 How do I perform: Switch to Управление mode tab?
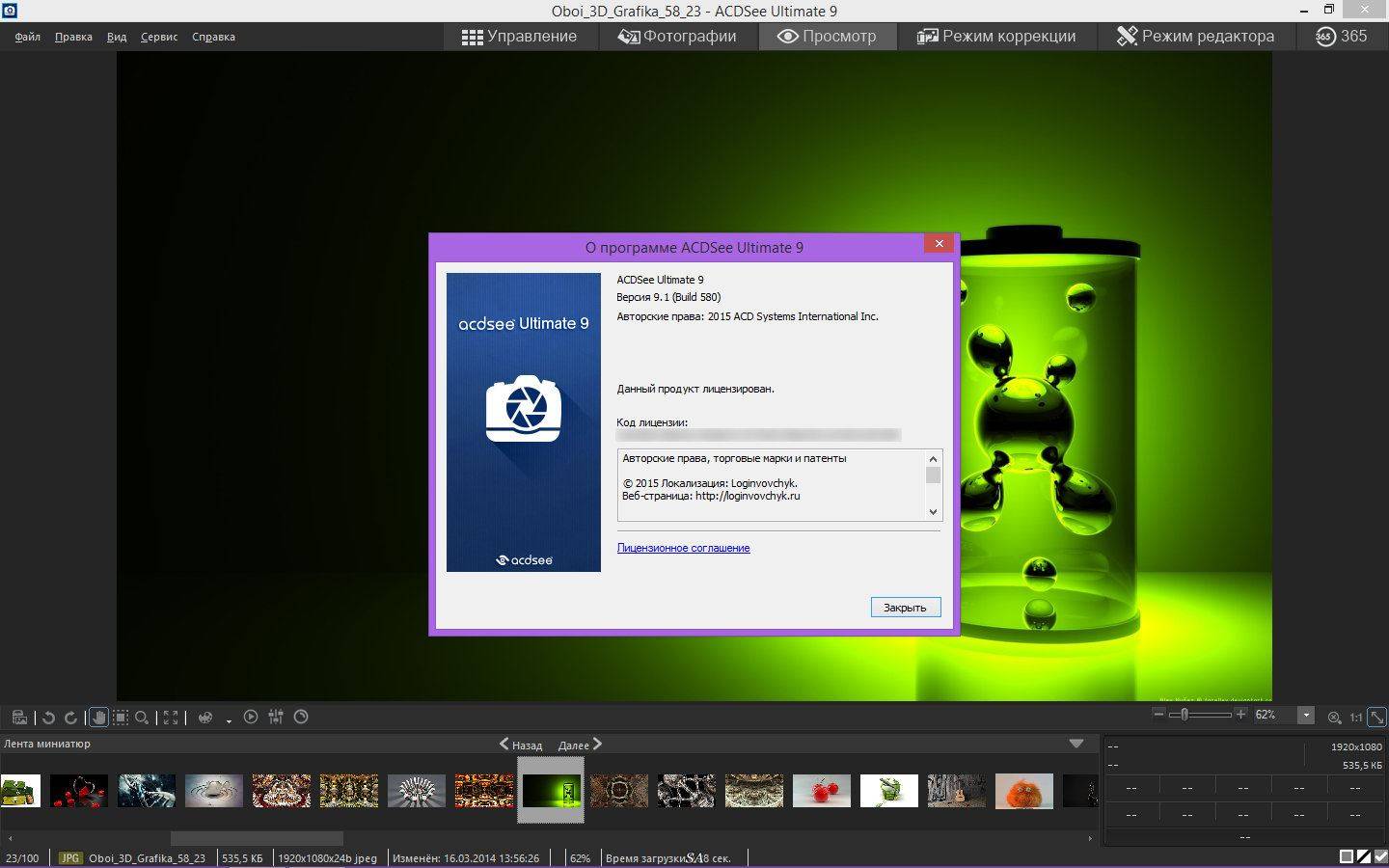point(520,37)
